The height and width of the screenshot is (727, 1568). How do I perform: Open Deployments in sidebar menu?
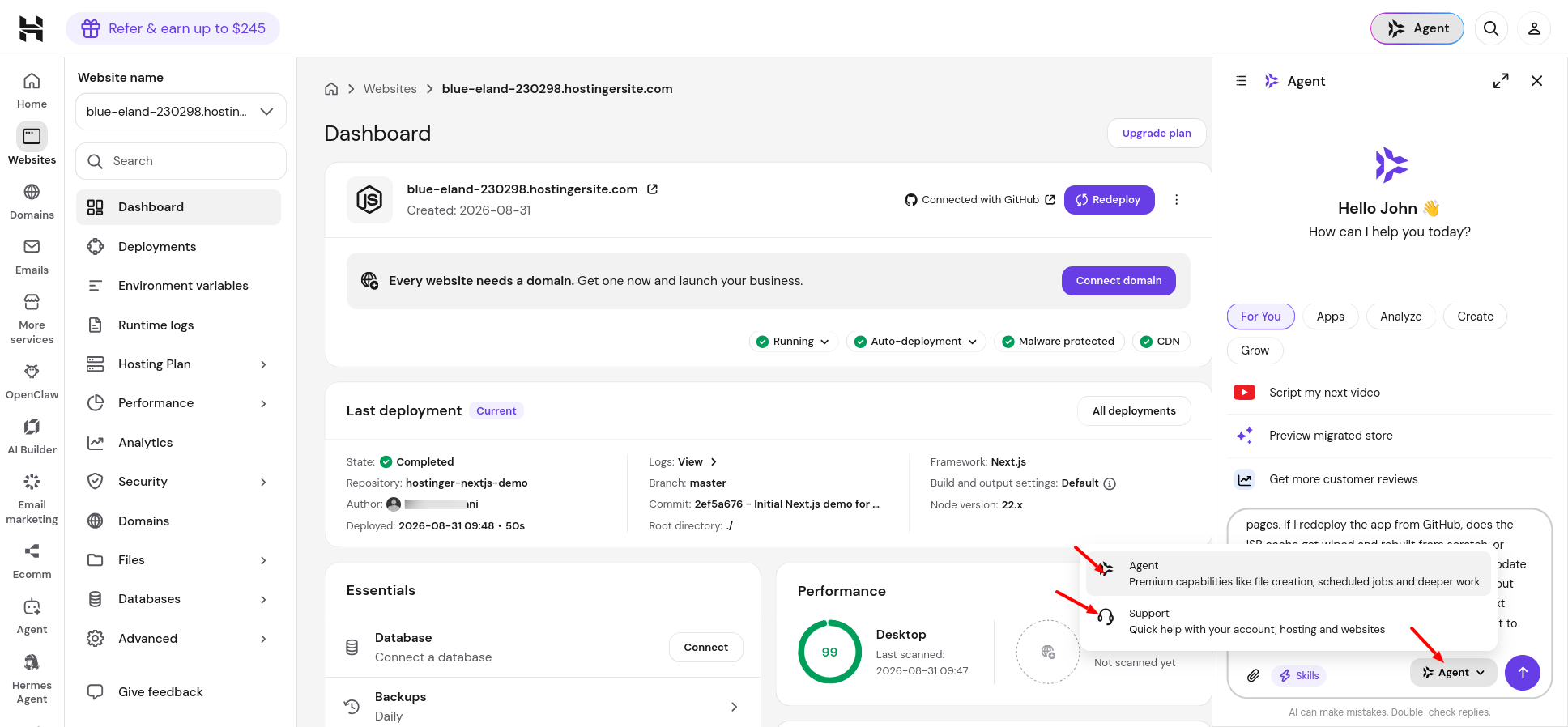pos(178,247)
